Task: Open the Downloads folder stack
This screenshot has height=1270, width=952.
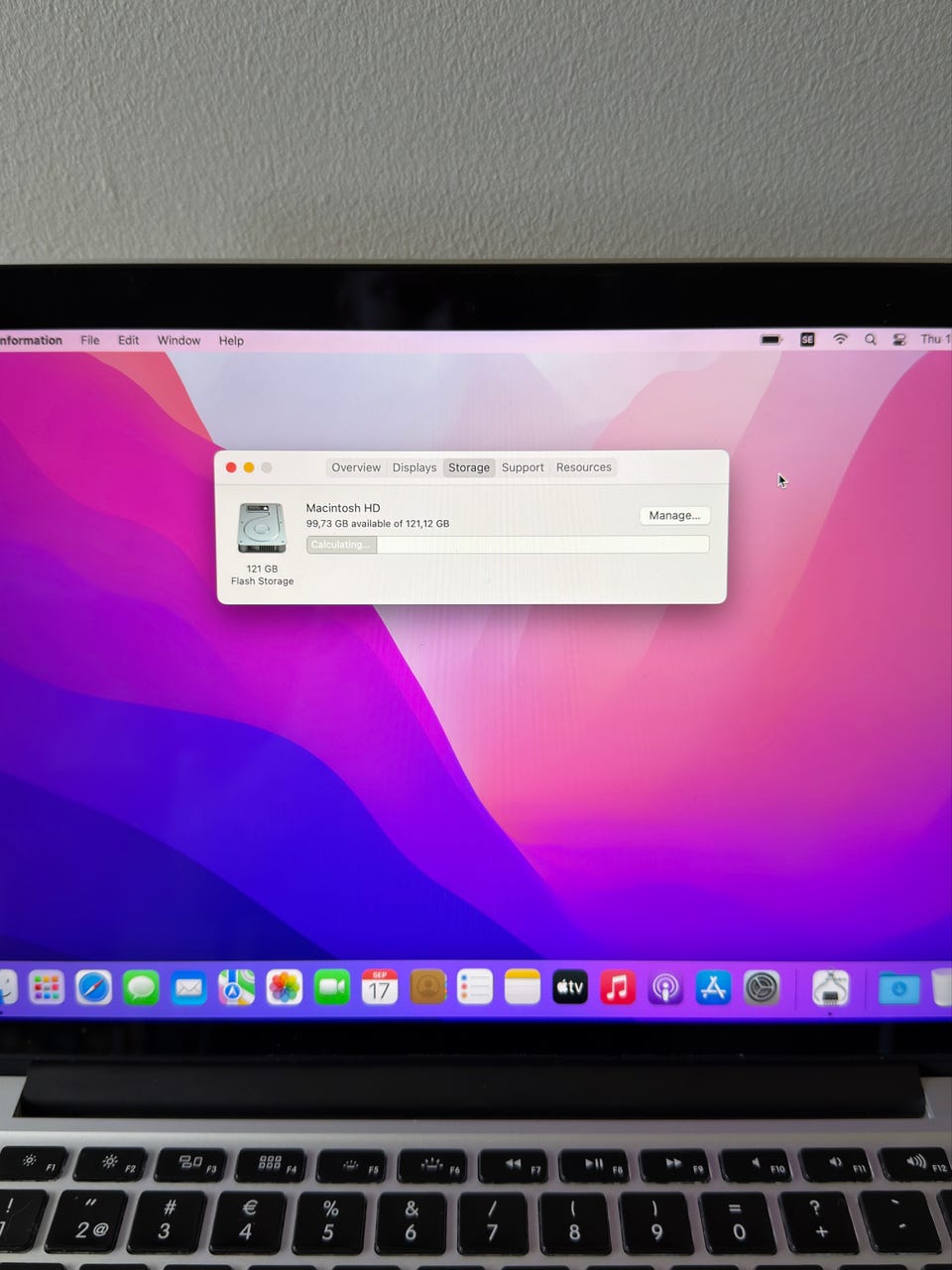Action: tap(898, 989)
